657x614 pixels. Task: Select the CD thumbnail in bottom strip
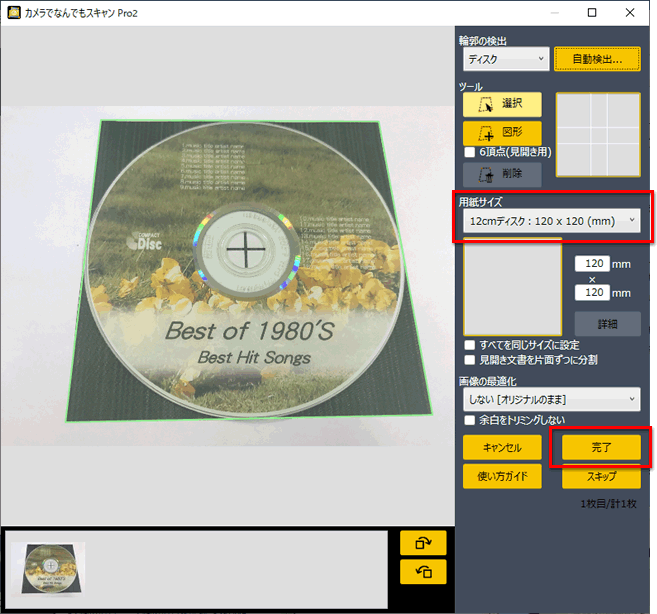coord(48,568)
